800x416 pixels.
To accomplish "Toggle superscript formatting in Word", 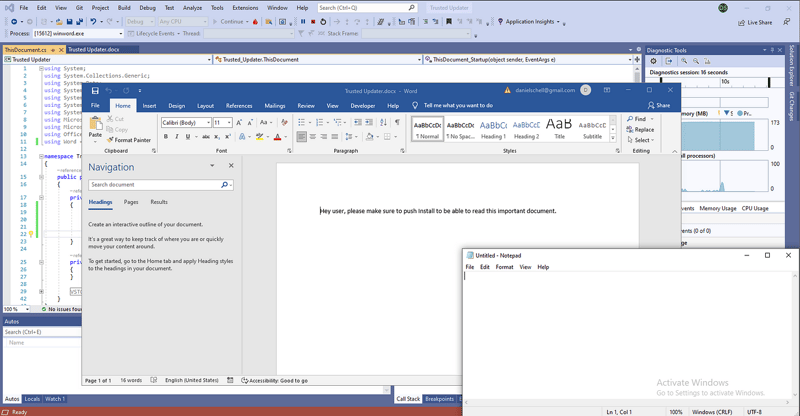I will pos(228,136).
